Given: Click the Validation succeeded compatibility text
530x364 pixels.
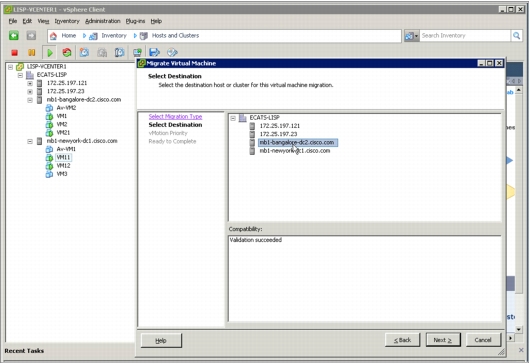Looking at the screenshot, I should (256, 240).
